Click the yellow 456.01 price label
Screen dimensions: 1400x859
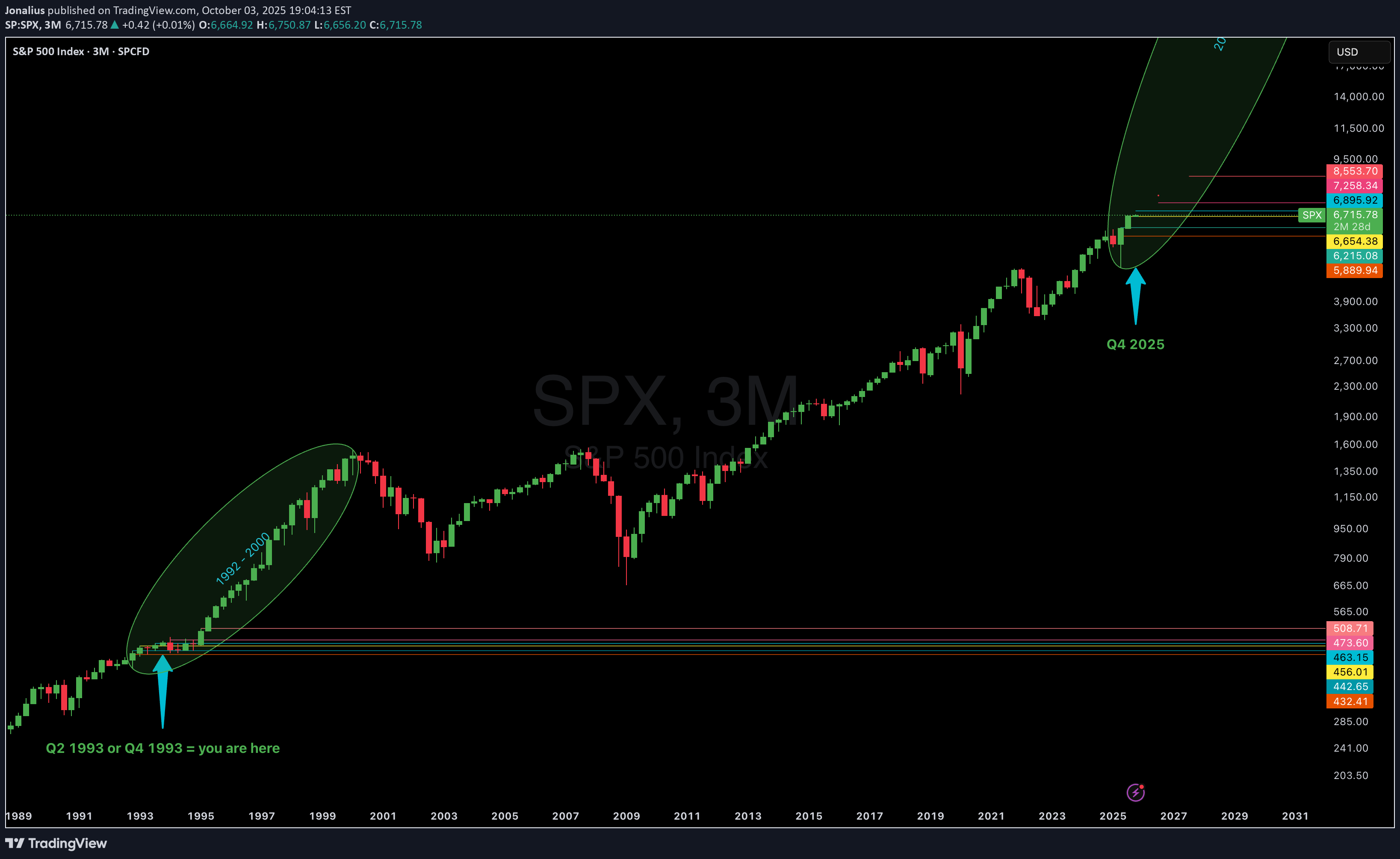[1350, 671]
